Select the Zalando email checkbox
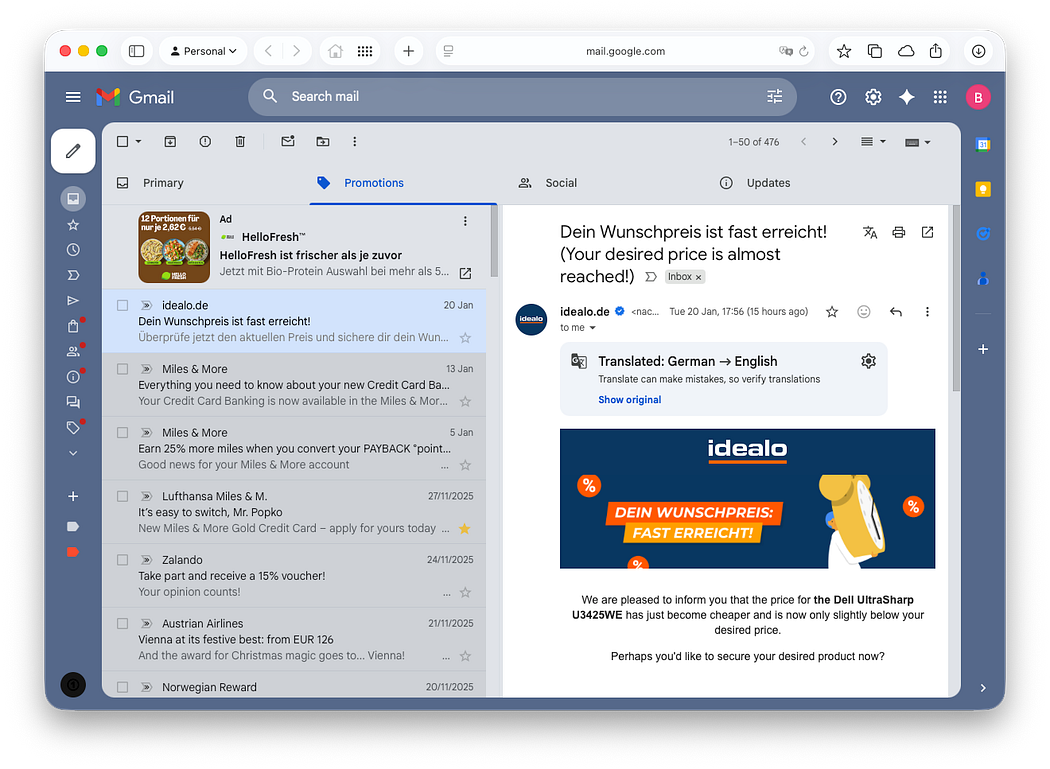Screen dimensions: 1050x769 [x=122, y=559]
